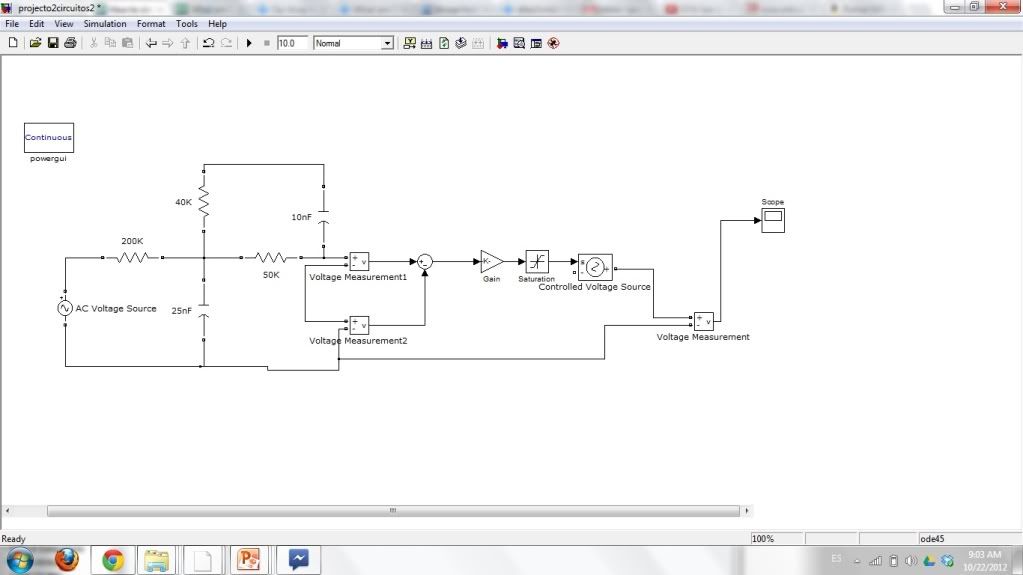The width and height of the screenshot is (1023, 575).
Task: Click the Undo arrow in the toolbar
Action: pos(208,43)
